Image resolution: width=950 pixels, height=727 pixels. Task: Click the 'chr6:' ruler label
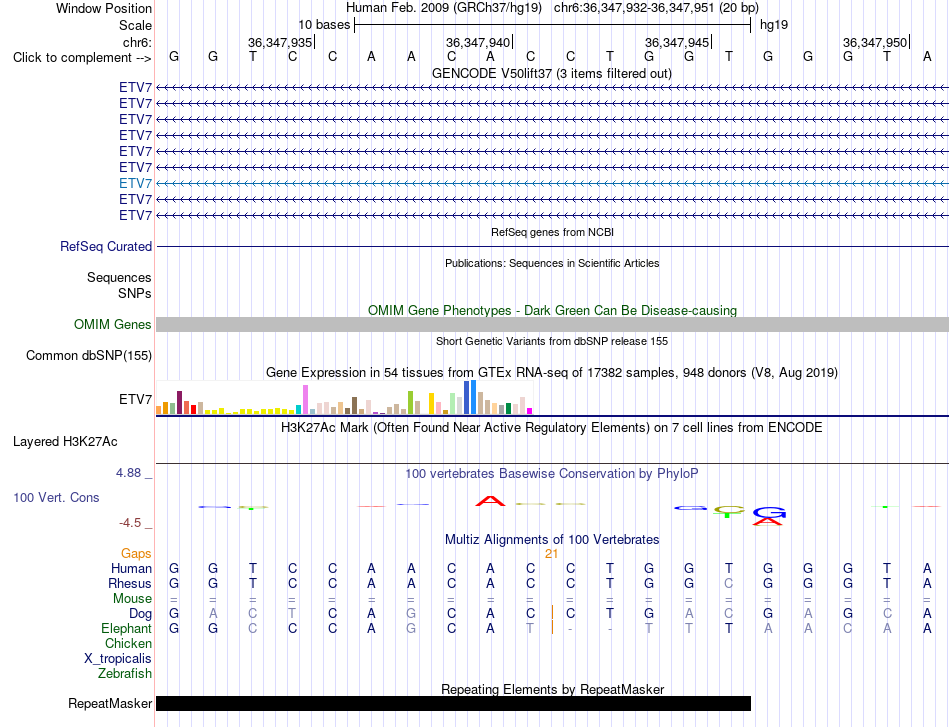coord(137,42)
